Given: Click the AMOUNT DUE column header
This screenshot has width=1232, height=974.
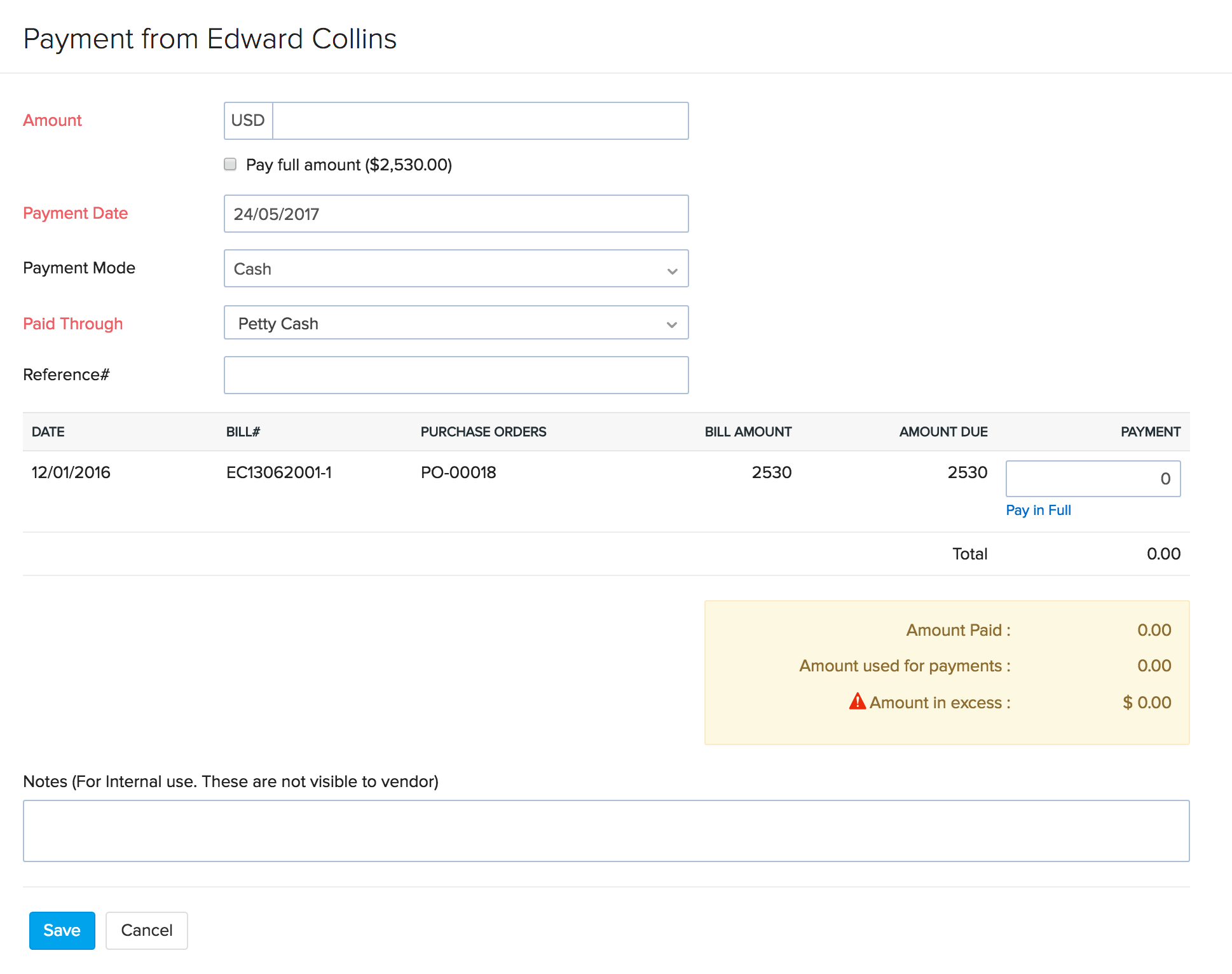Looking at the screenshot, I should [x=943, y=431].
